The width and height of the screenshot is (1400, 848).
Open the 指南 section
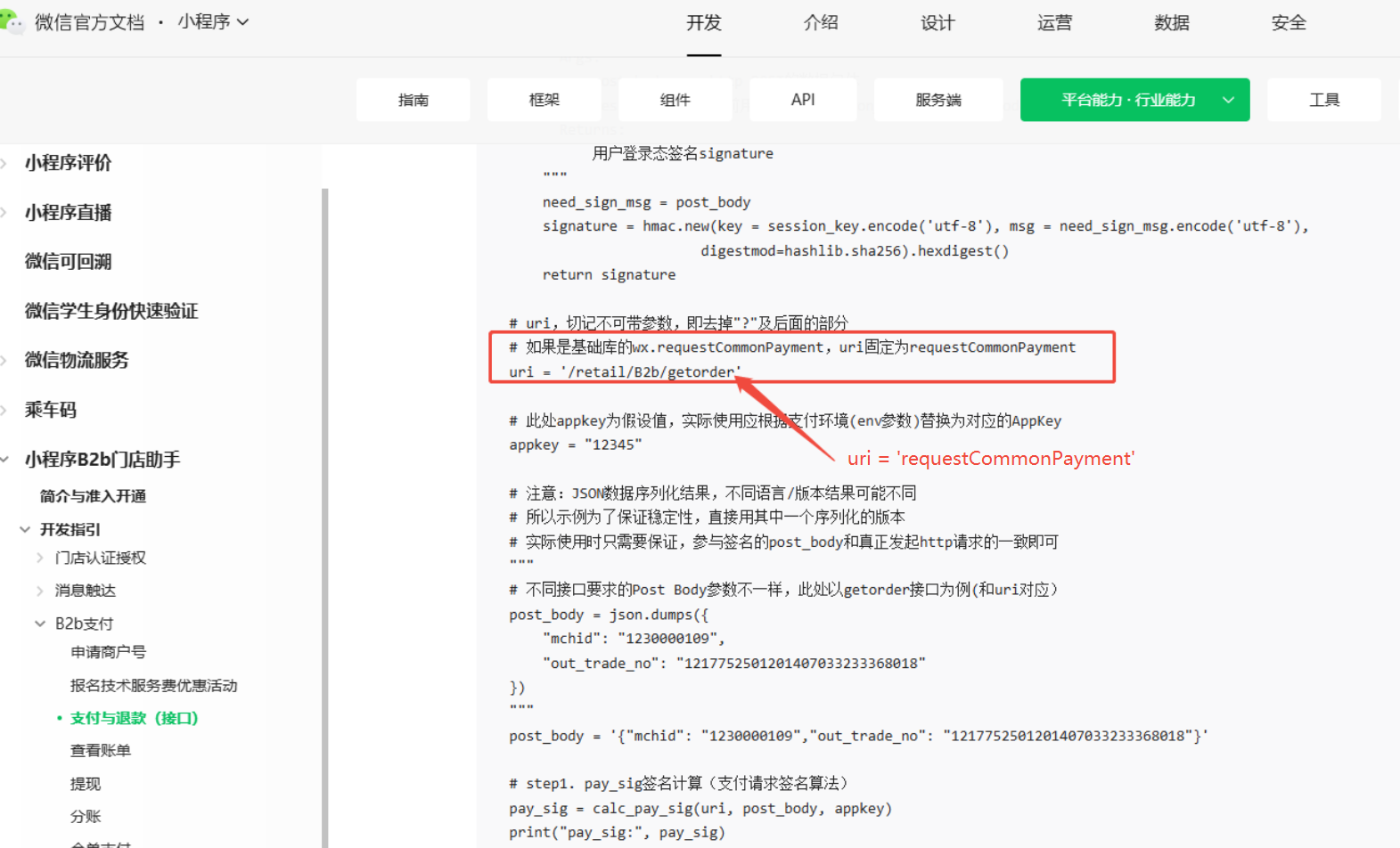(413, 100)
